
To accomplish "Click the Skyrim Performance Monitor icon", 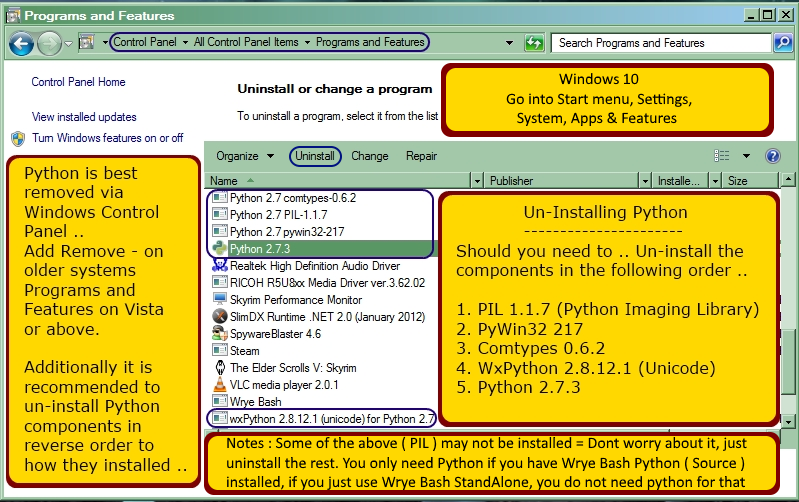I will pyautogui.click(x=220, y=300).
